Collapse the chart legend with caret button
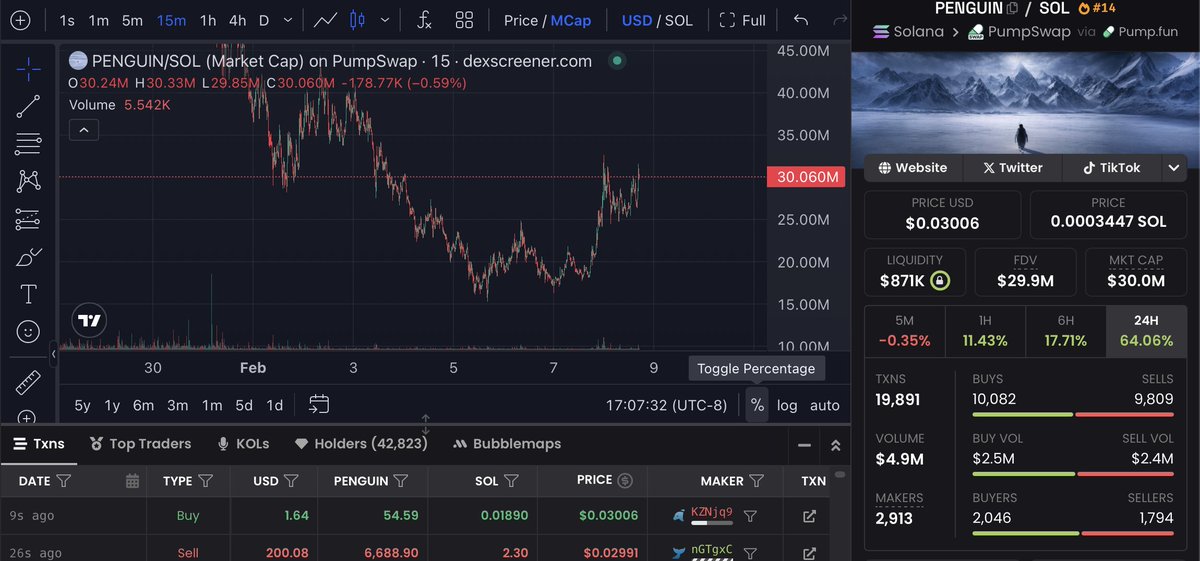The image size is (1200, 561). pyautogui.click(x=84, y=129)
